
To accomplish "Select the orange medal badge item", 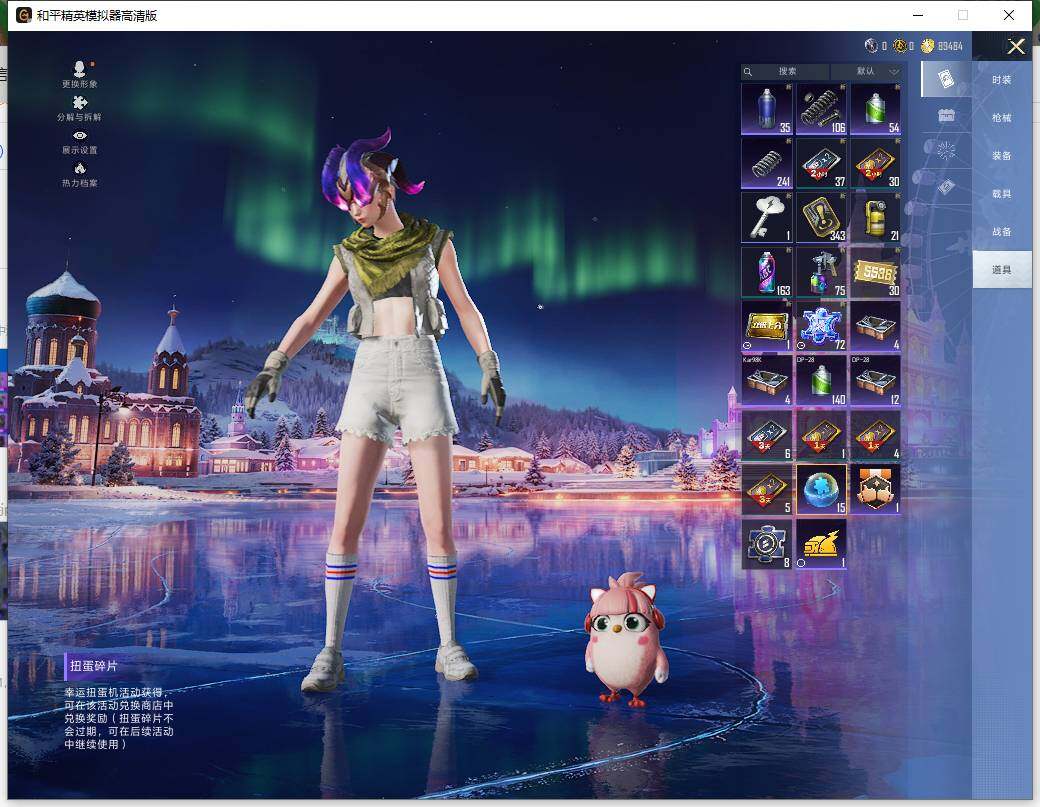I will (x=876, y=489).
